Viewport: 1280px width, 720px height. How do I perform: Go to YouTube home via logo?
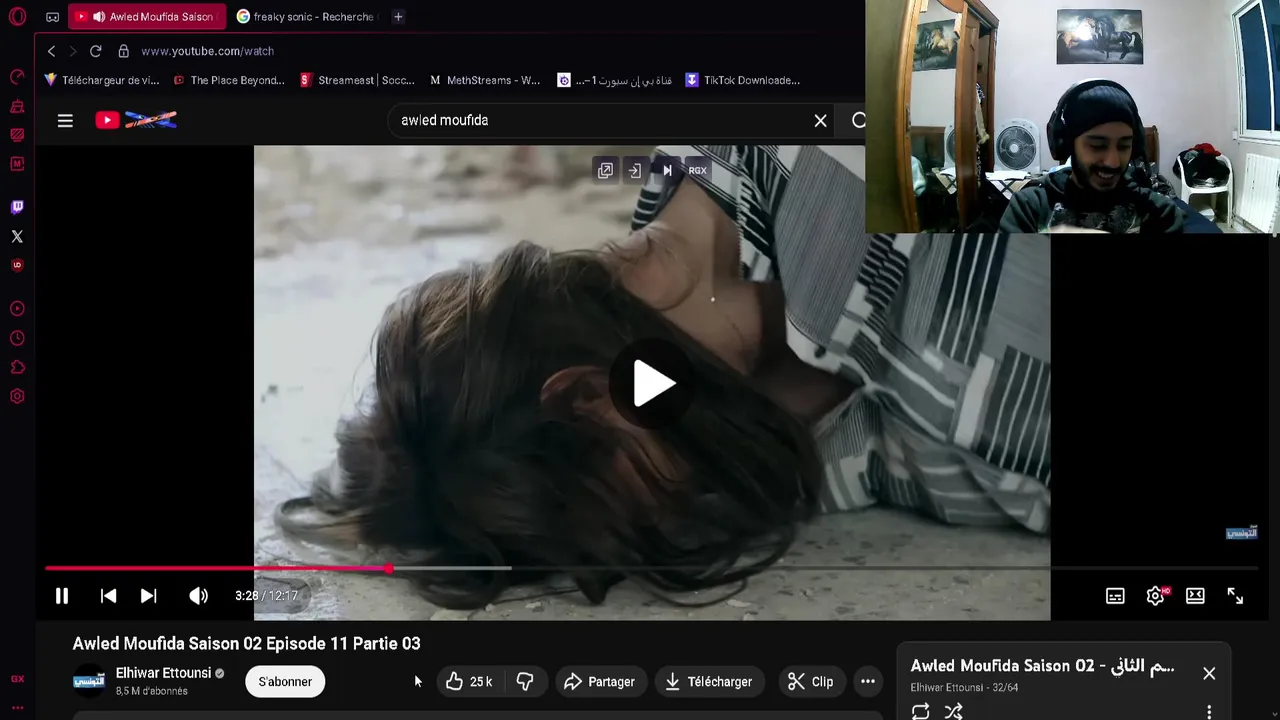pos(136,120)
